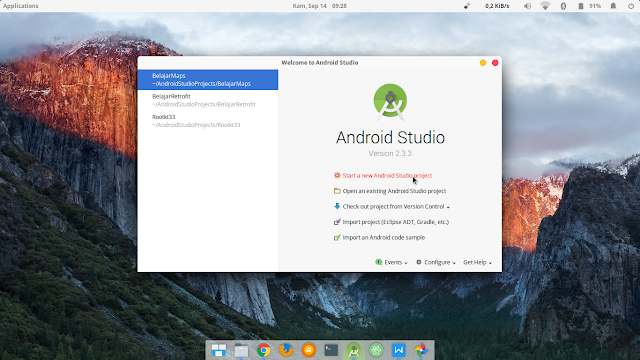Click the new project sunburst icon
Viewport: 640px width, 360px height.
pos(337,176)
